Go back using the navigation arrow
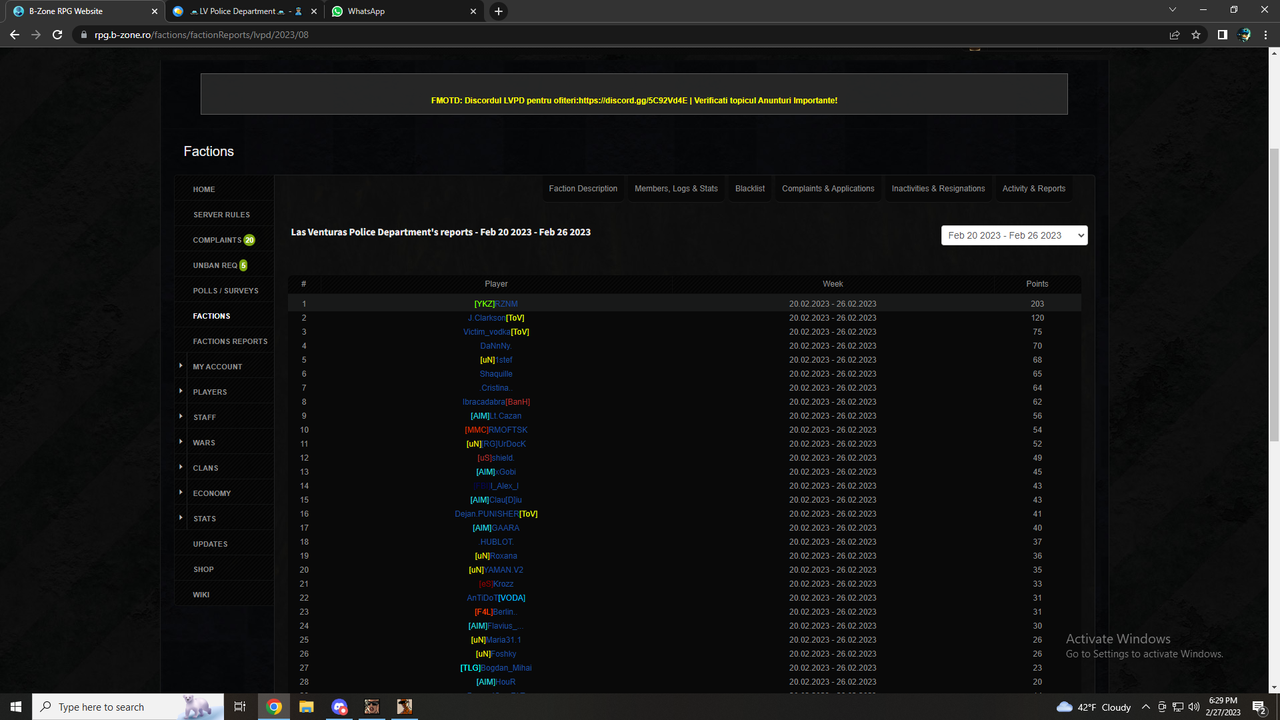 point(15,33)
